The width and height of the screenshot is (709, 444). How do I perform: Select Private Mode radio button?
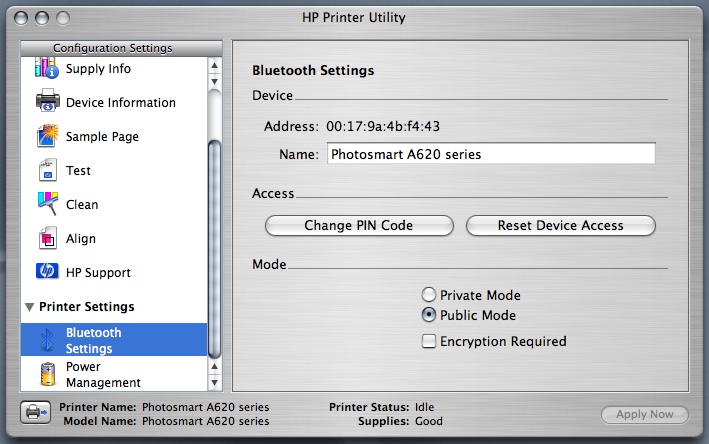(x=429, y=295)
